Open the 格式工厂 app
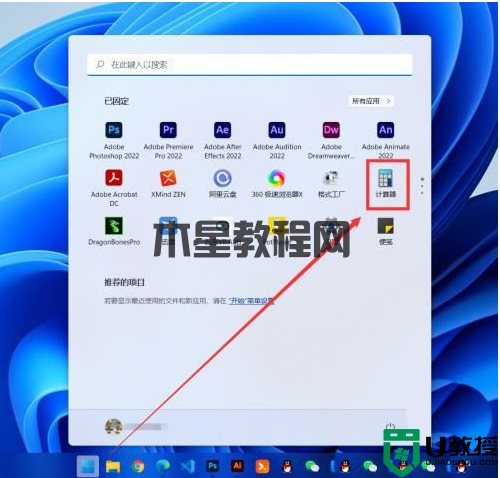 [x=331, y=184]
